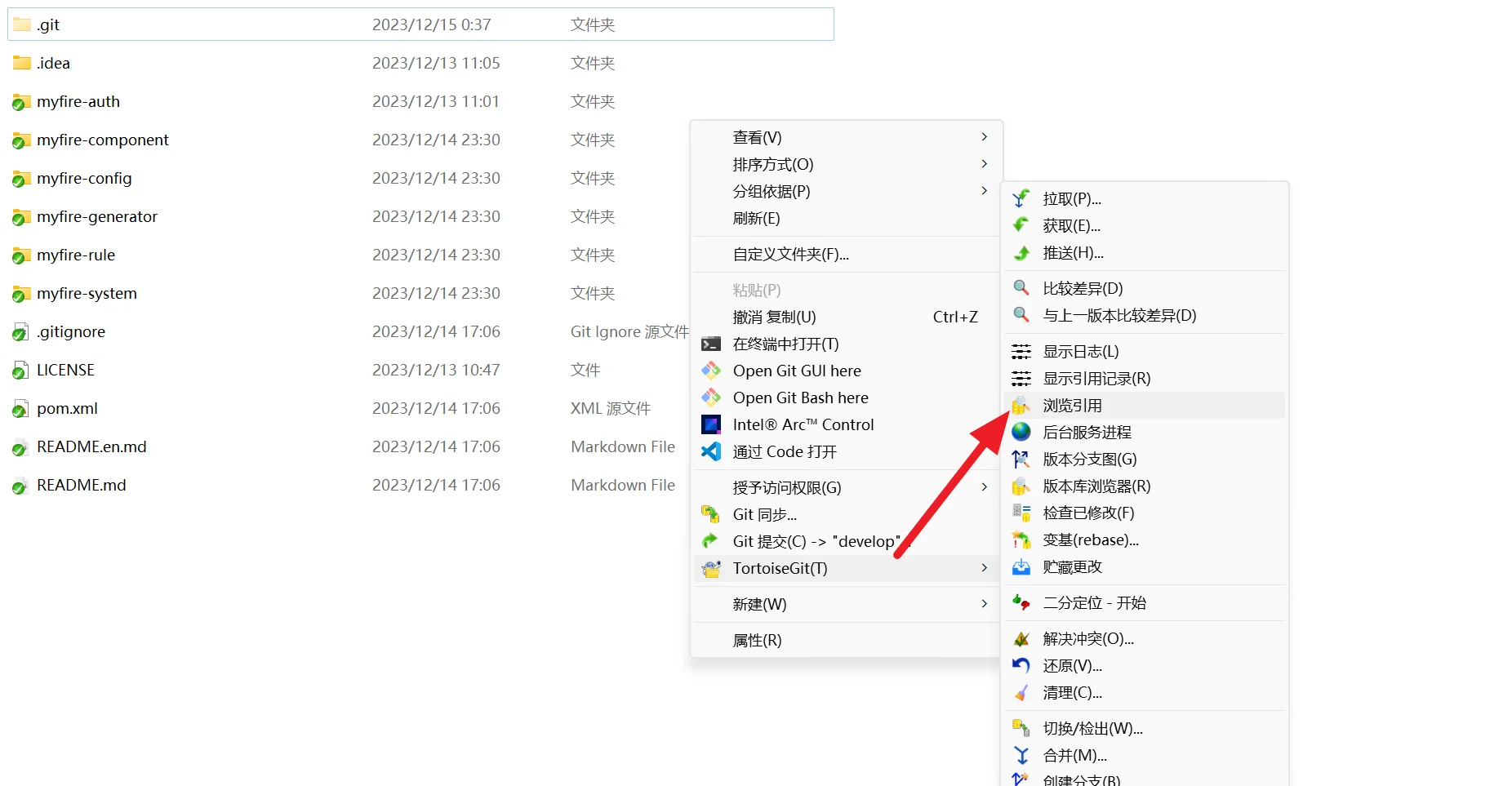Expand the 查看(V) submenu arrow
Viewport: 1512px width, 786px height.
[x=984, y=137]
